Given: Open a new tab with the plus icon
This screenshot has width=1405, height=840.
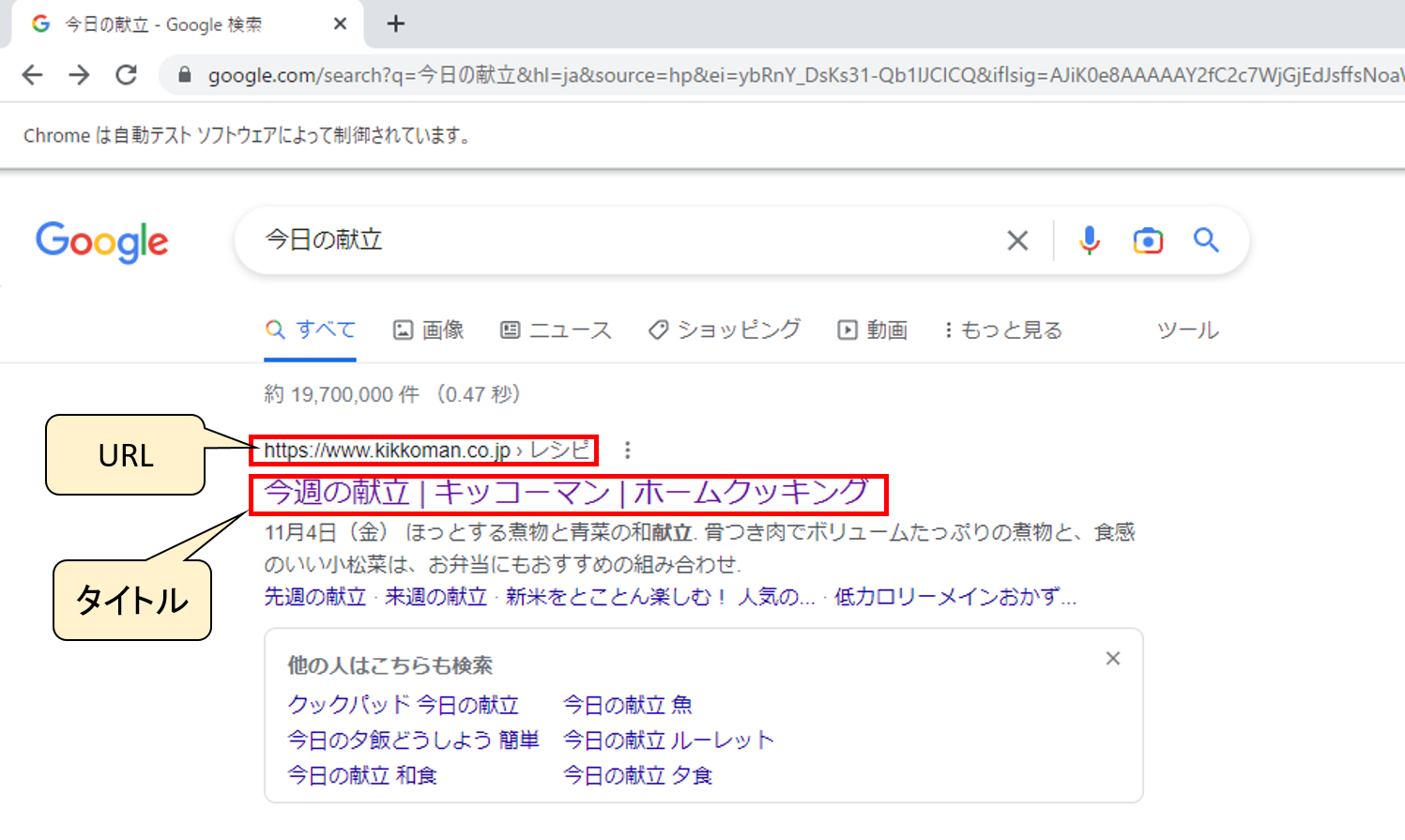Looking at the screenshot, I should [396, 23].
